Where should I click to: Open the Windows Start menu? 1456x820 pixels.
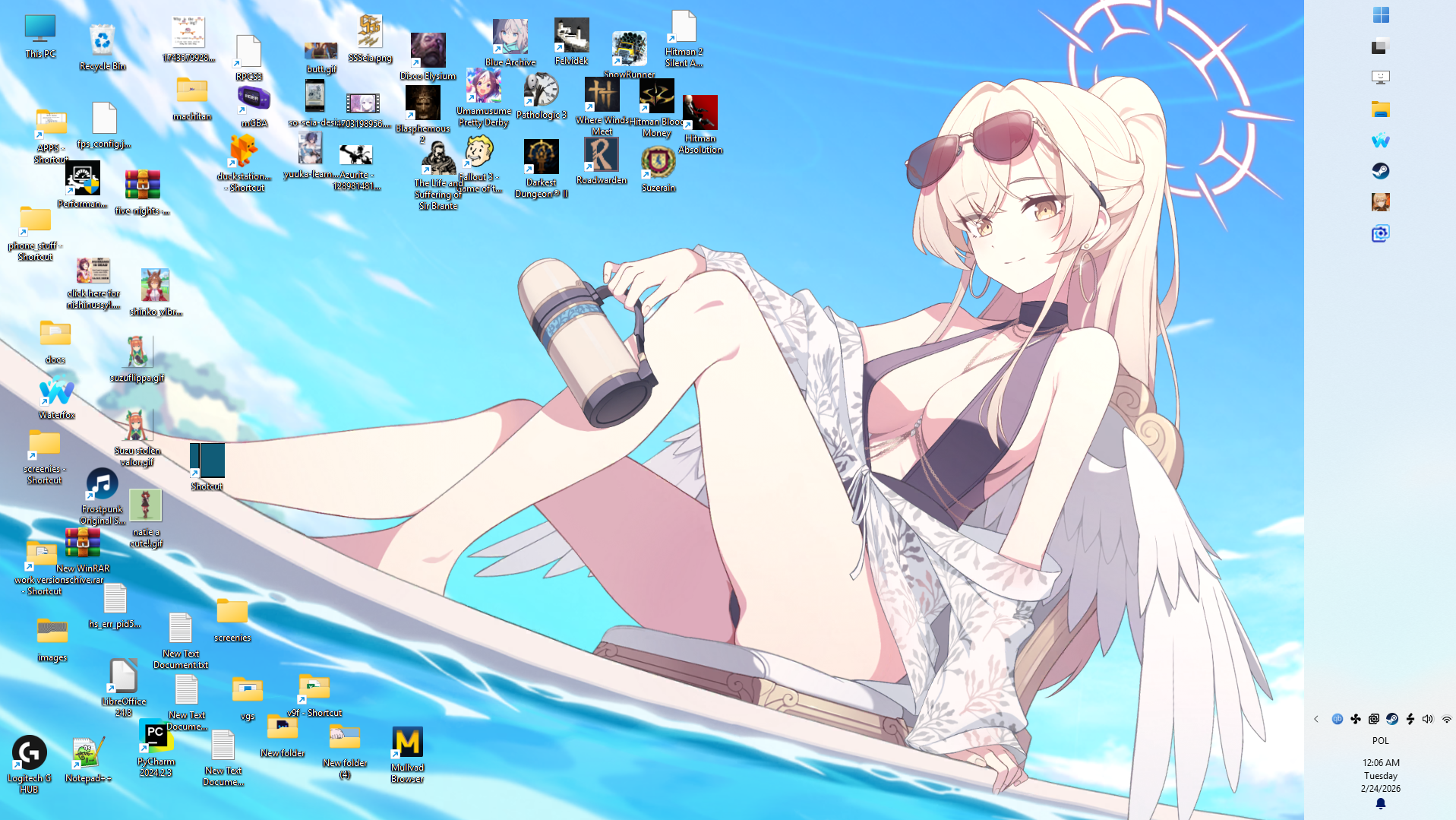[x=1380, y=15]
